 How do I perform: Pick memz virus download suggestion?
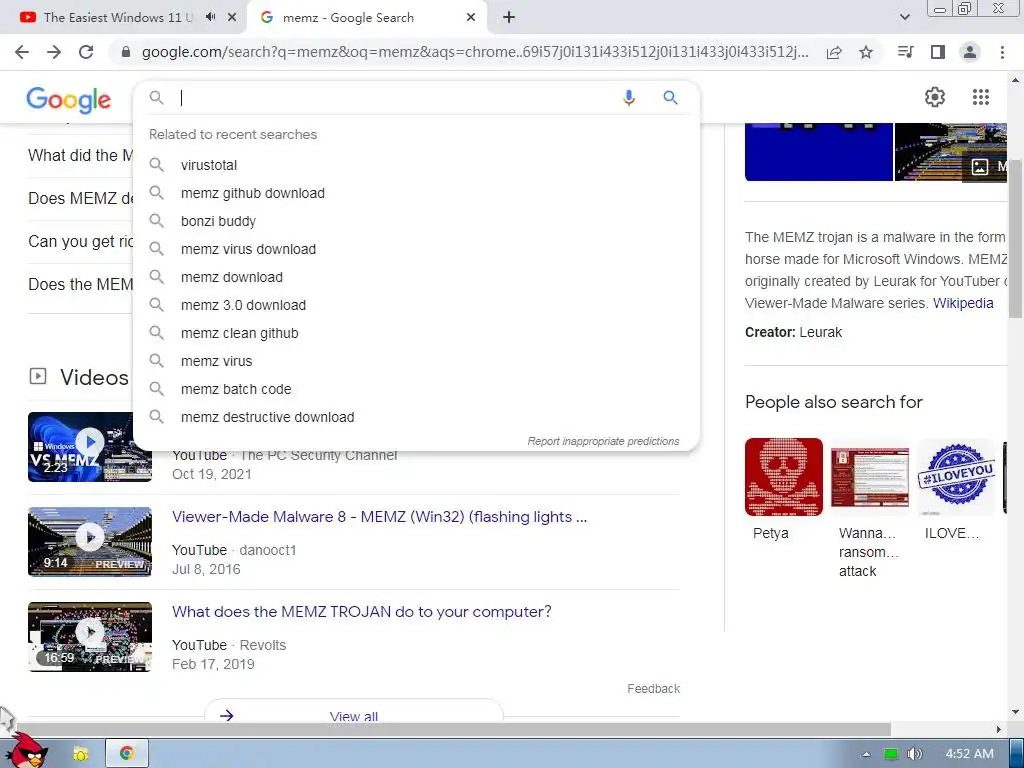(x=417, y=249)
